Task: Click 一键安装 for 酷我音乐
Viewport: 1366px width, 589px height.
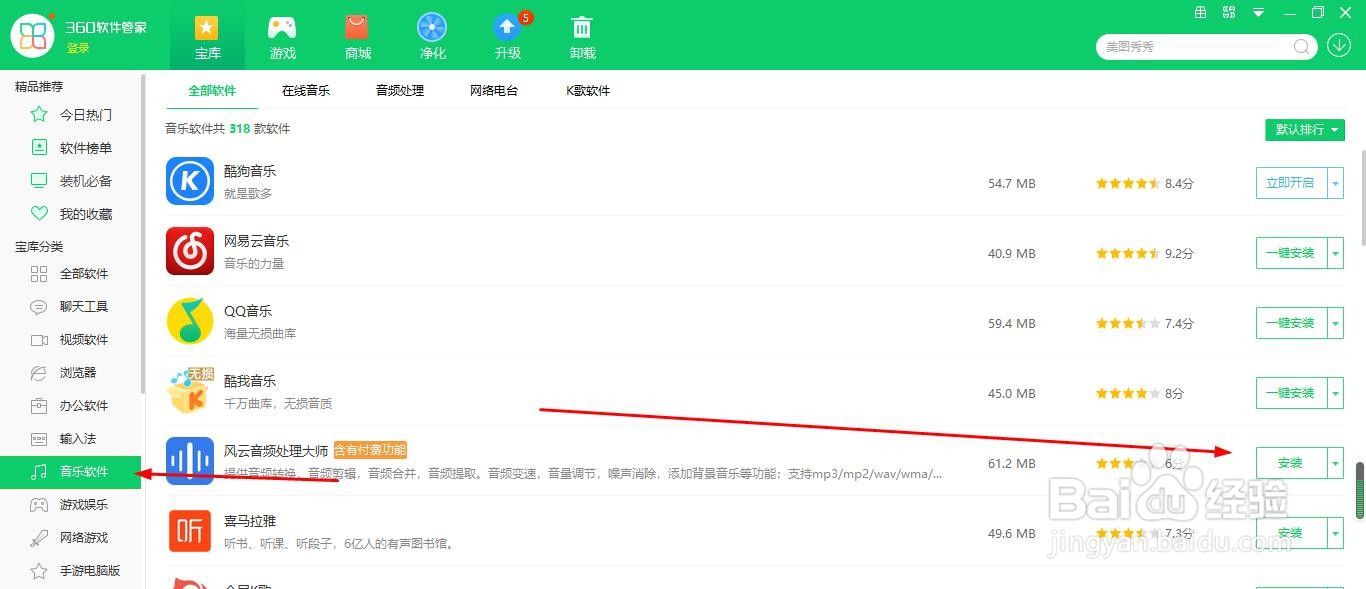Action: [x=1291, y=393]
